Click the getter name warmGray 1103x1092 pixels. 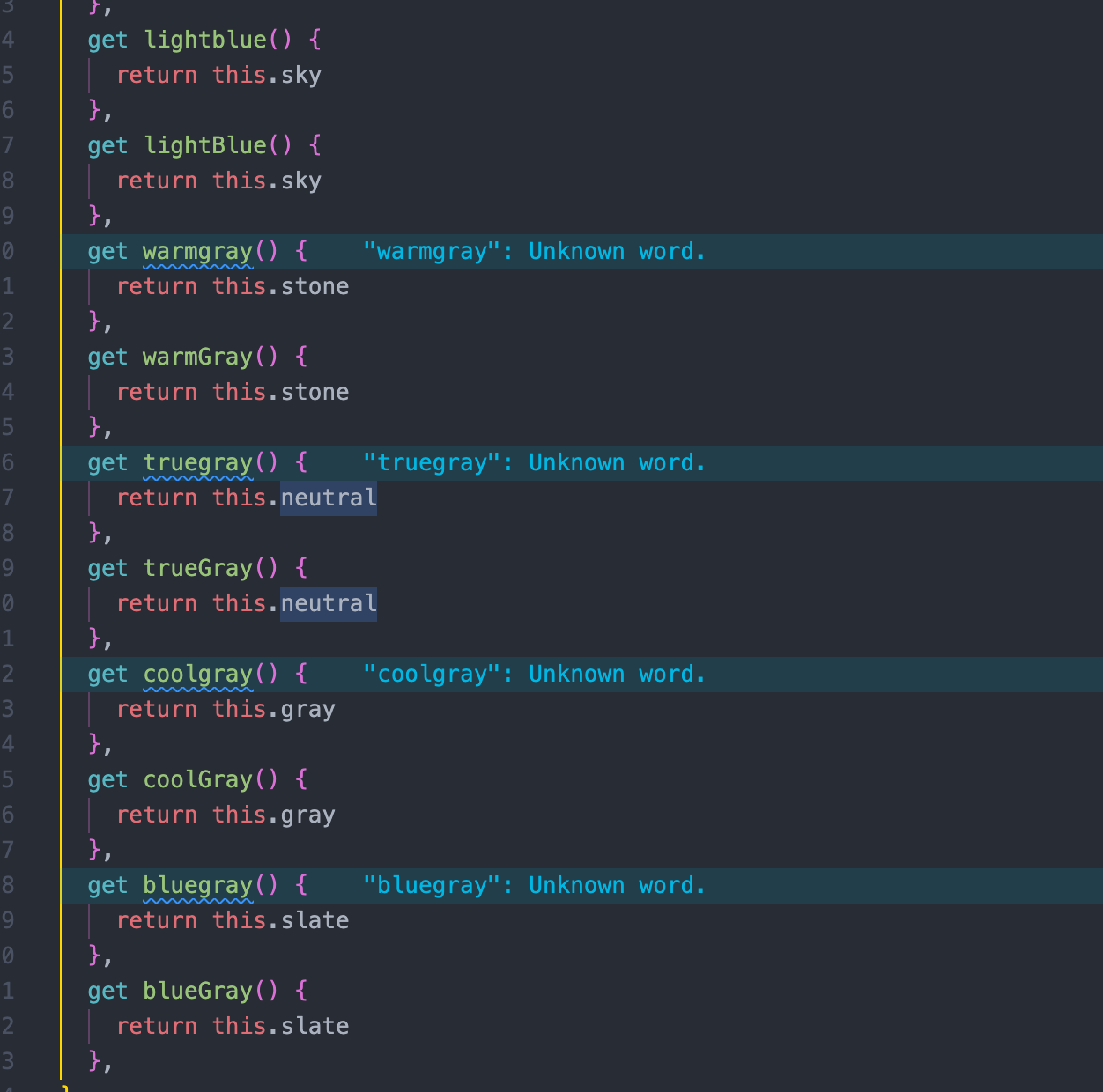click(x=197, y=357)
